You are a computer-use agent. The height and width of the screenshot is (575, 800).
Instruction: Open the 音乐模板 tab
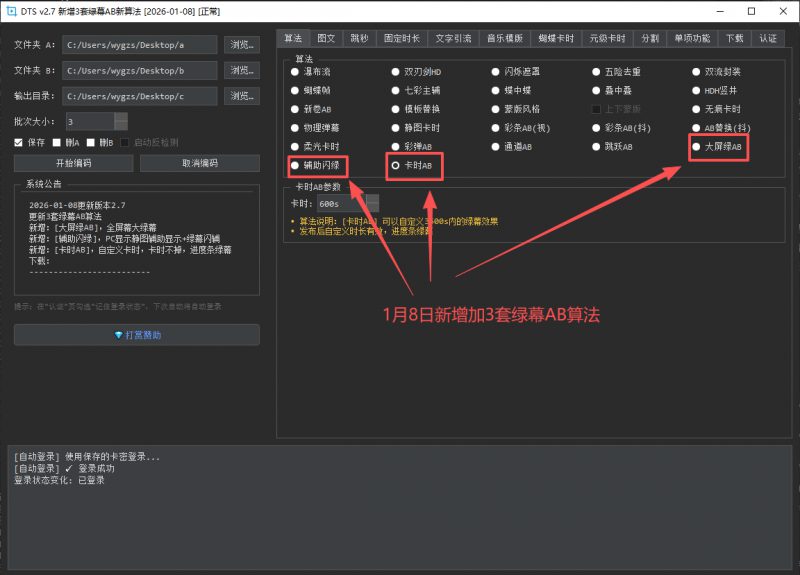point(505,38)
